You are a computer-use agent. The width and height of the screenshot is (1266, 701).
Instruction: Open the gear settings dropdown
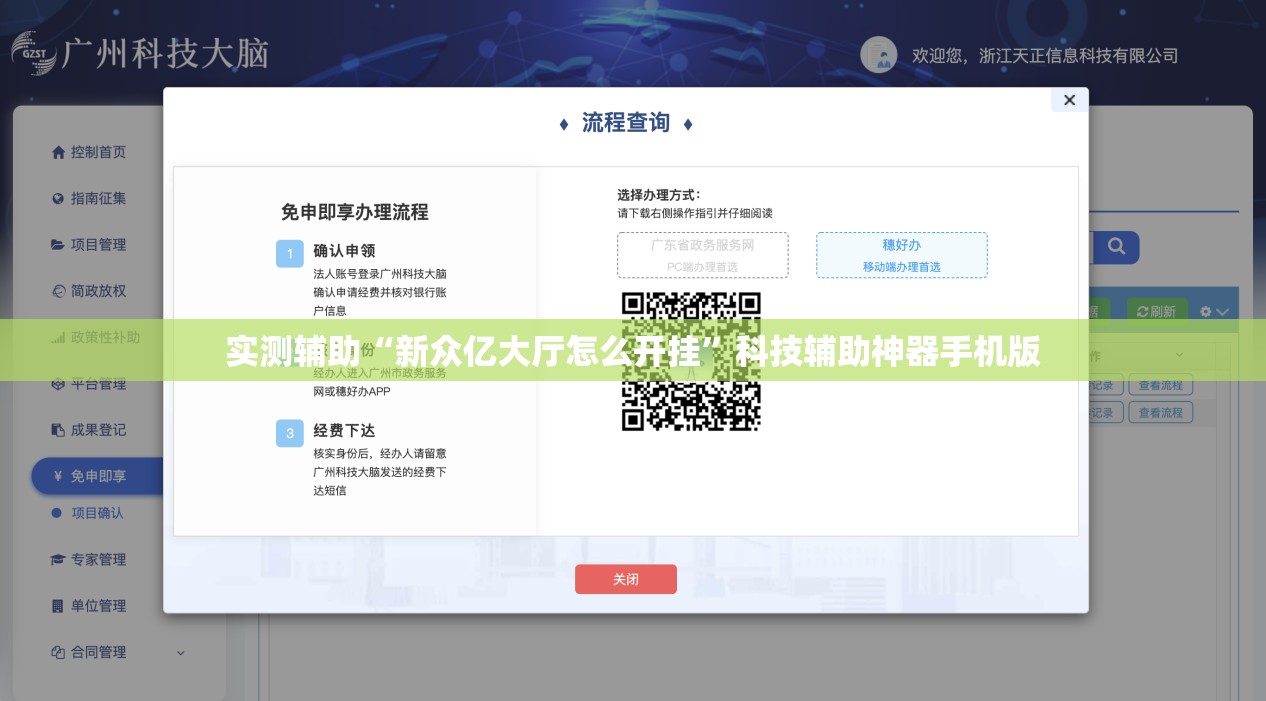(1213, 312)
